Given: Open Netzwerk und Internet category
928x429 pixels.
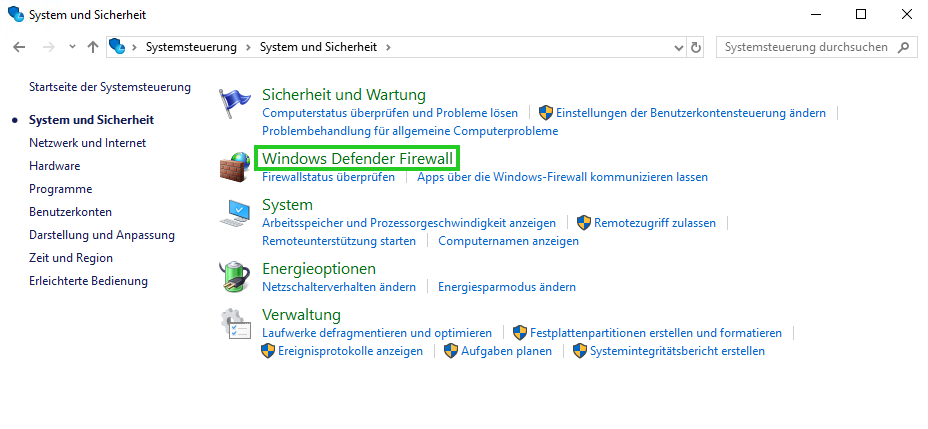Looking at the screenshot, I should coord(88,143).
